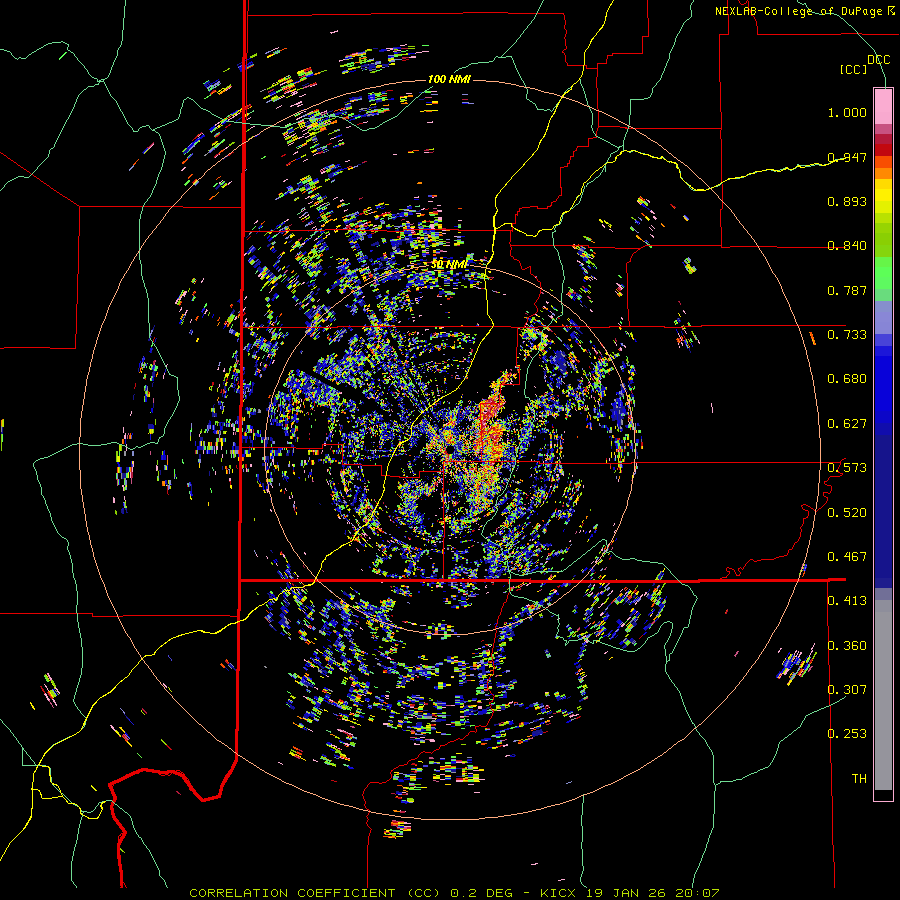Image resolution: width=900 pixels, height=900 pixels.
Task: Select the 0.307 scale value
Action: click(847, 690)
